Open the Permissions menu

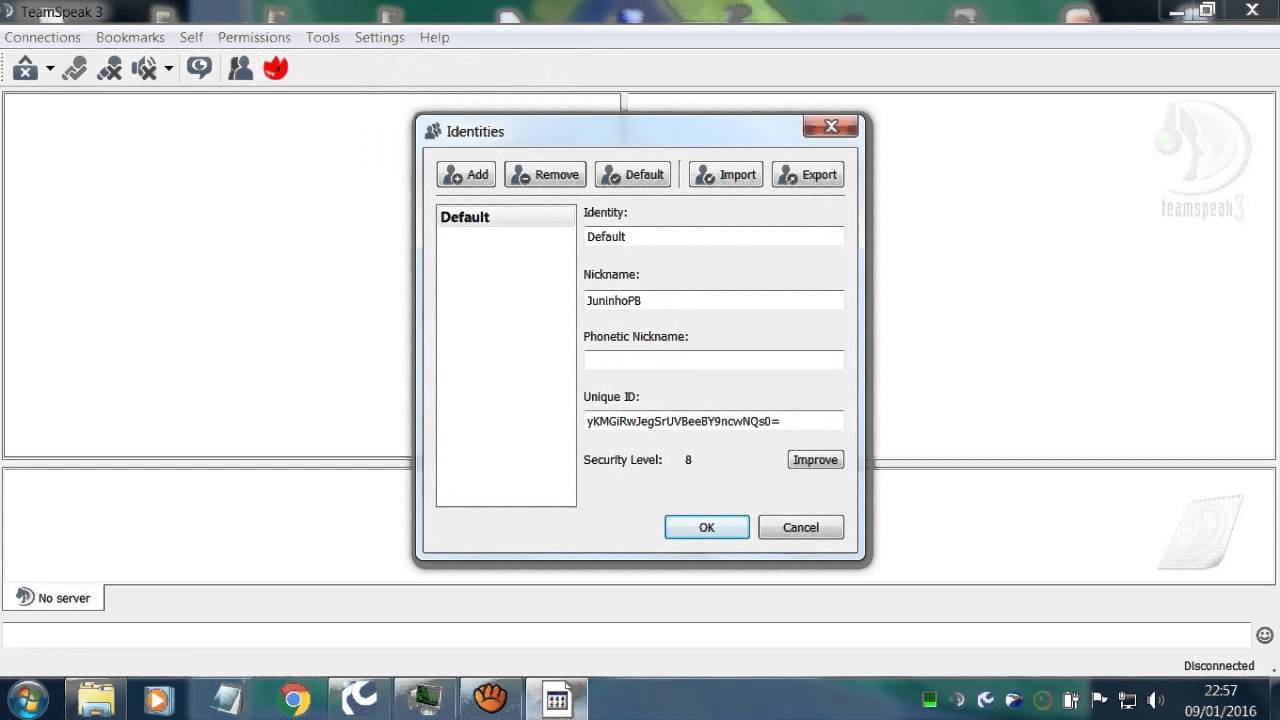click(x=254, y=37)
